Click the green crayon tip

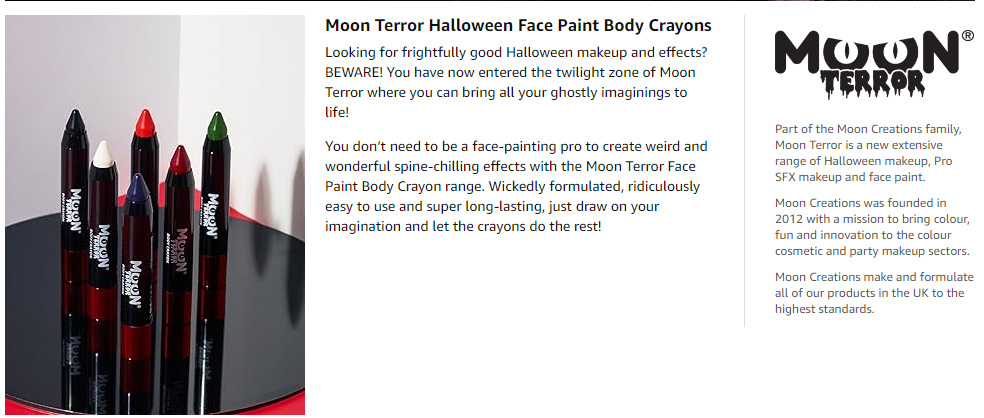click(x=217, y=126)
